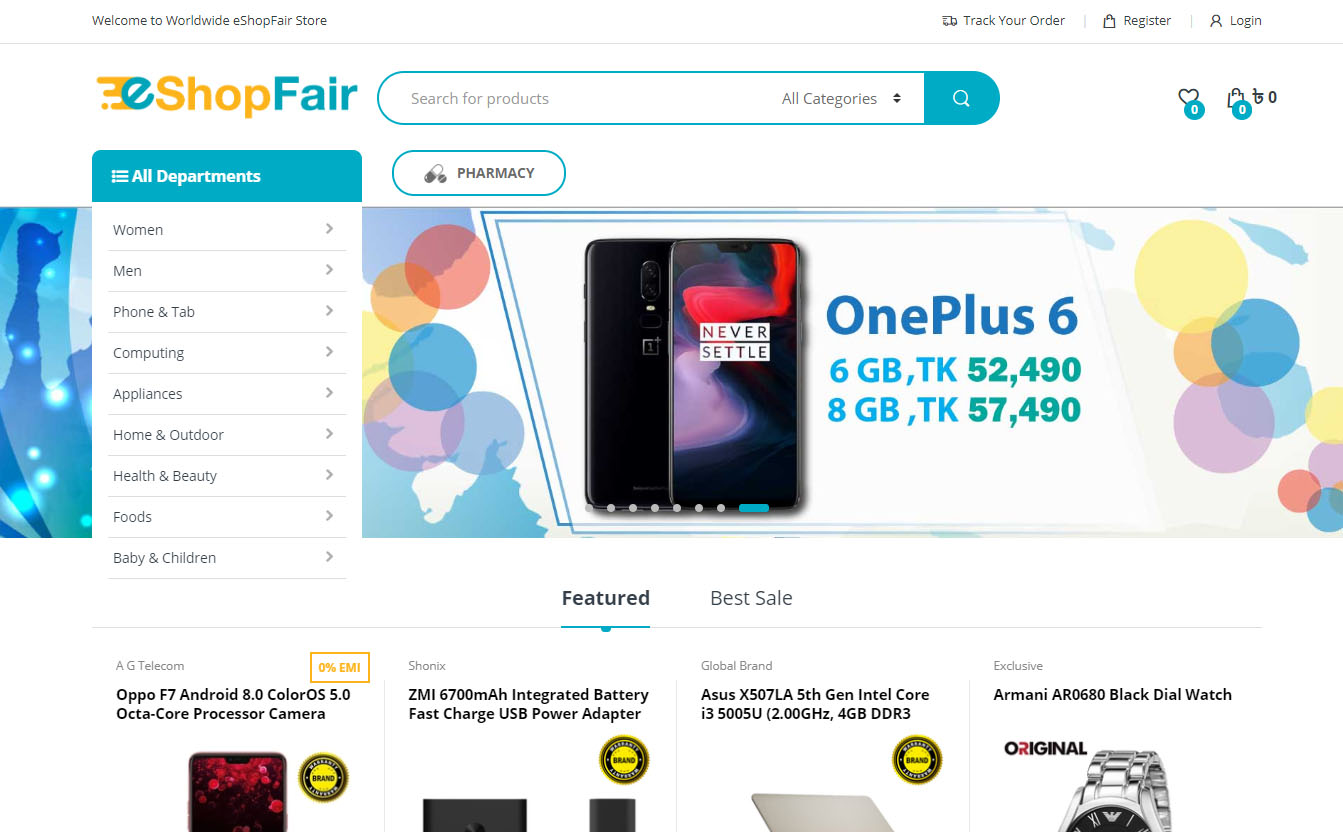Focus the Search for products field

tap(580, 99)
